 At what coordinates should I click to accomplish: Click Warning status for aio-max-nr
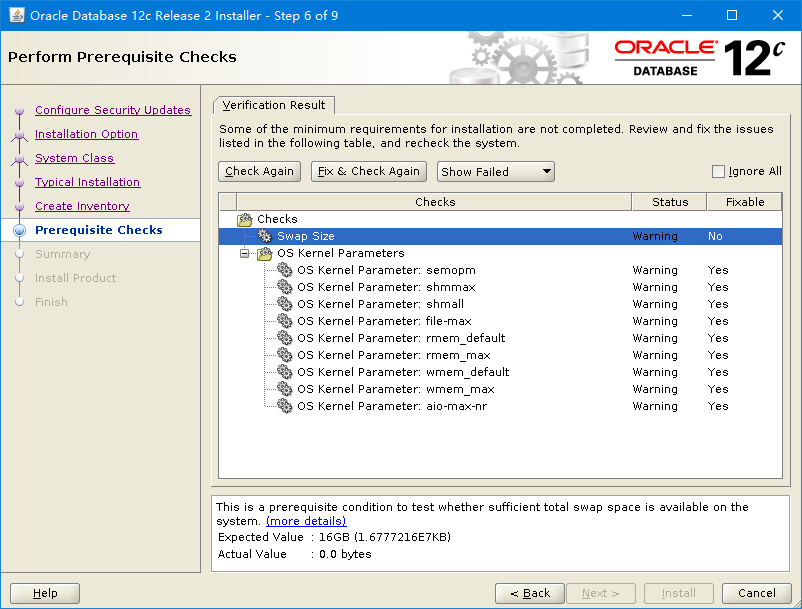click(x=655, y=406)
